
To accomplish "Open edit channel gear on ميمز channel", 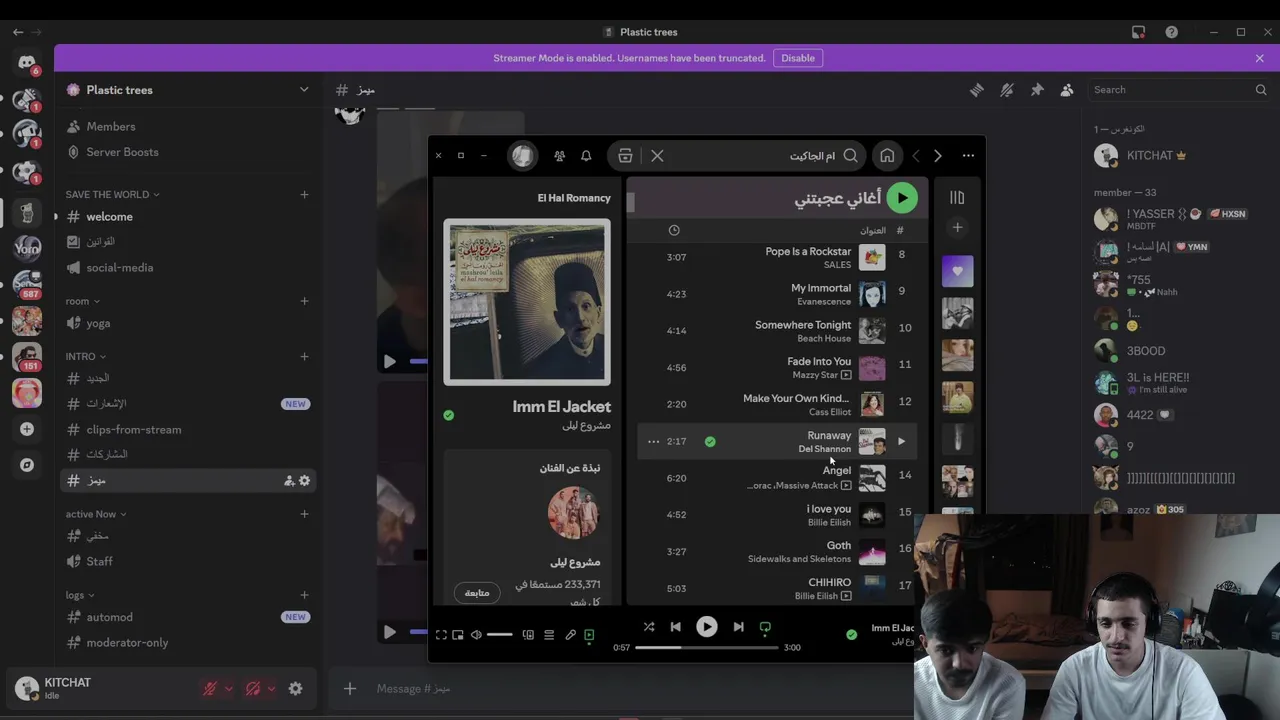I will pos(305,481).
